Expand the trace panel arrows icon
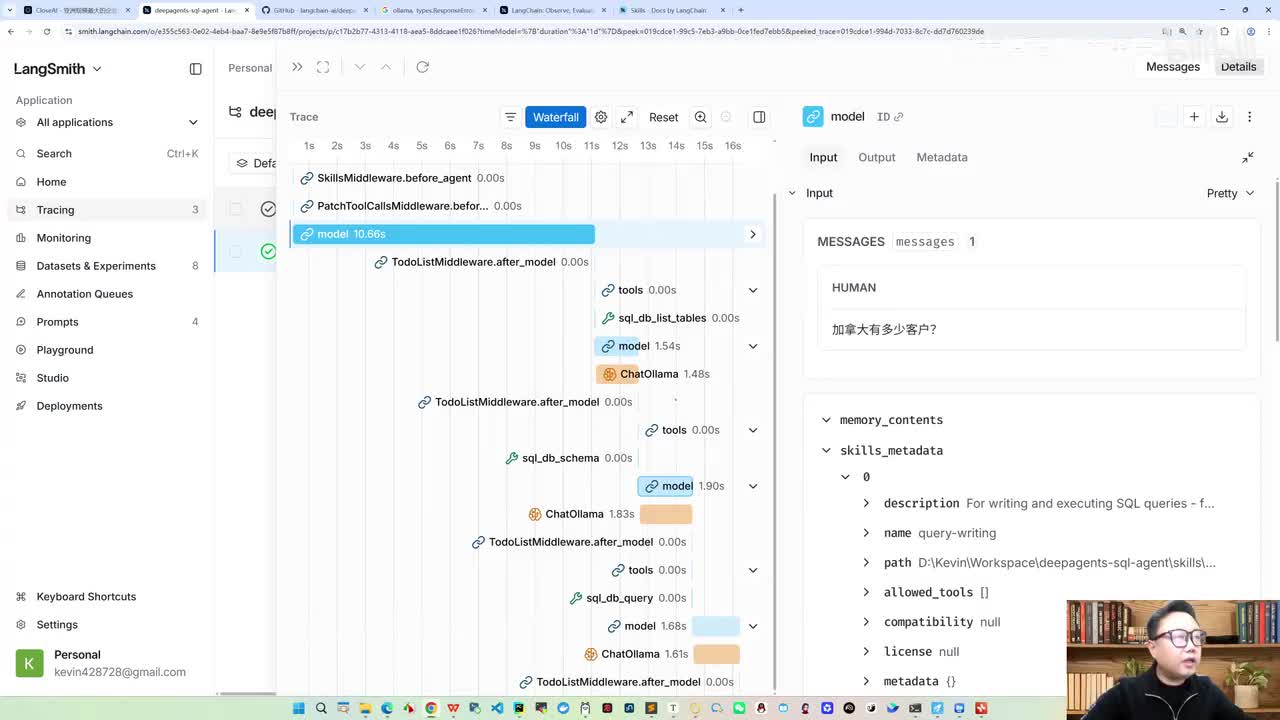 point(627,117)
